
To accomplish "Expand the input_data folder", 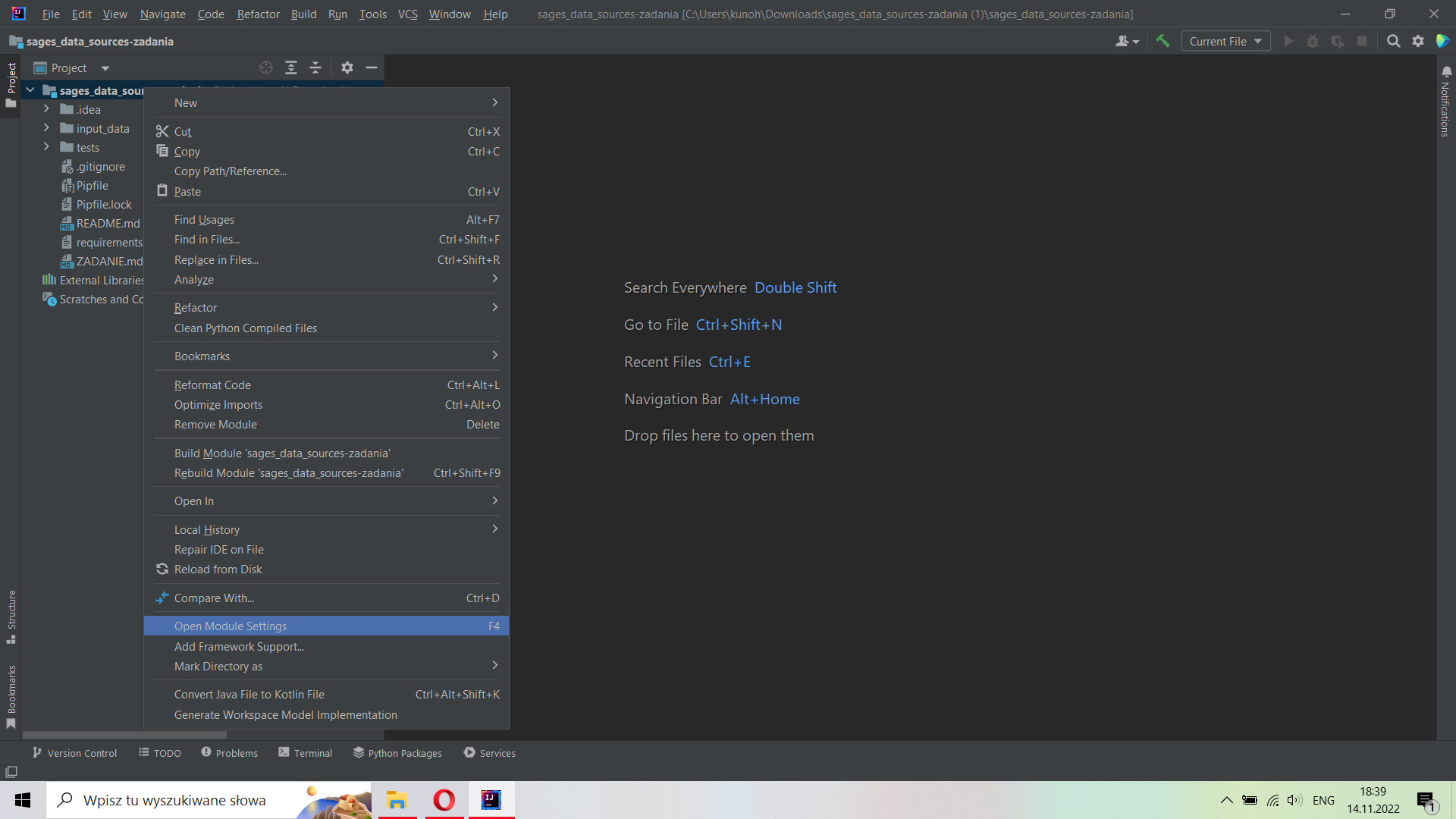I will (46, 128).
